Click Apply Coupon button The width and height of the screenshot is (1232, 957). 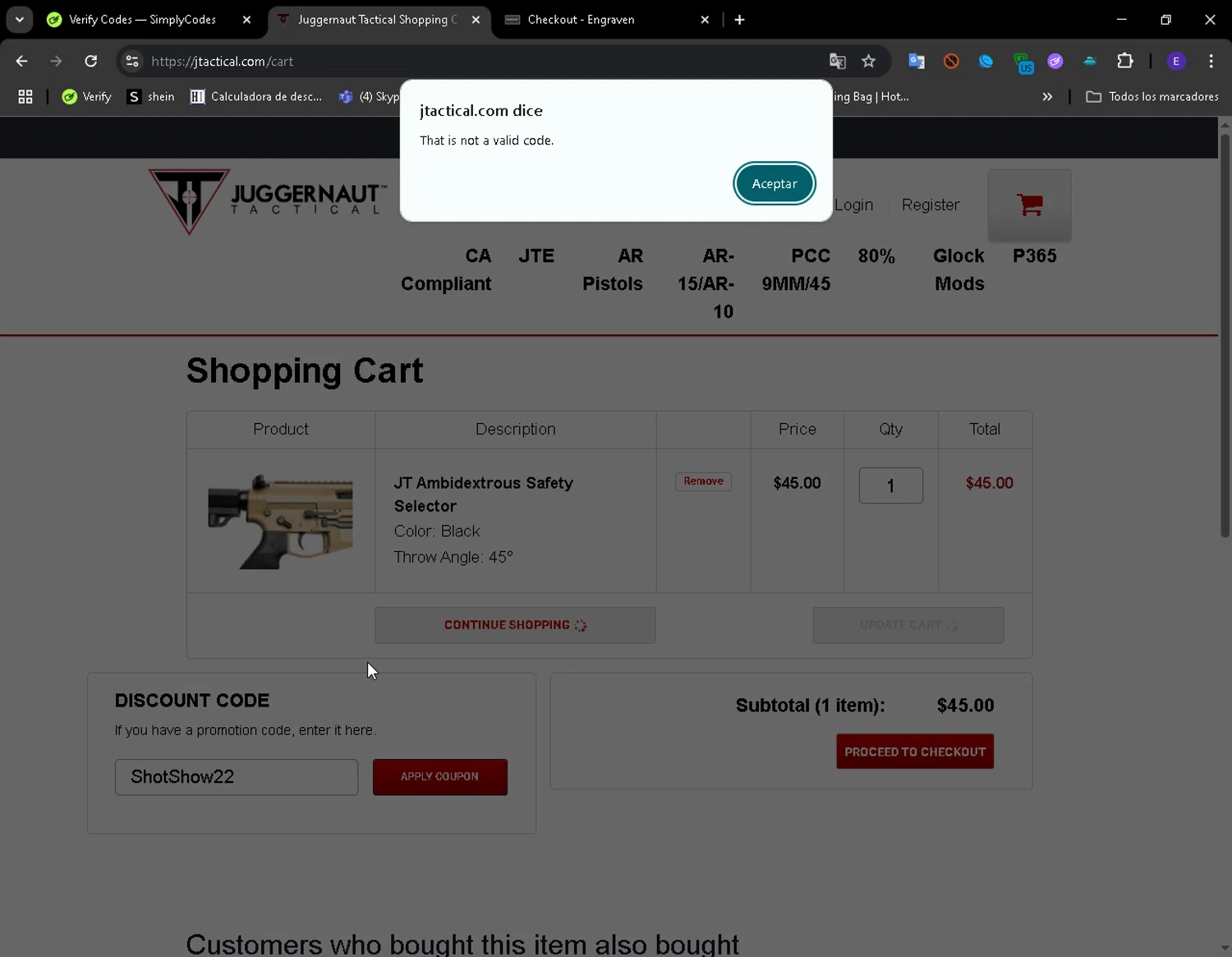click(x=439, y=777)
